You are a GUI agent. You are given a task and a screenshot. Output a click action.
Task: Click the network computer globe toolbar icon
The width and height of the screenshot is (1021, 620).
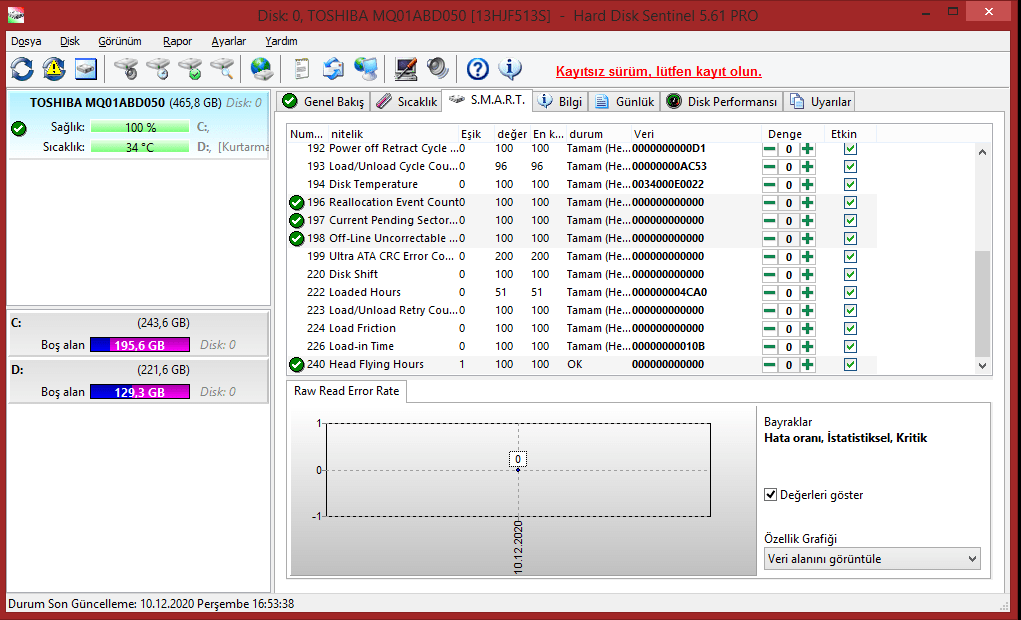365,68
